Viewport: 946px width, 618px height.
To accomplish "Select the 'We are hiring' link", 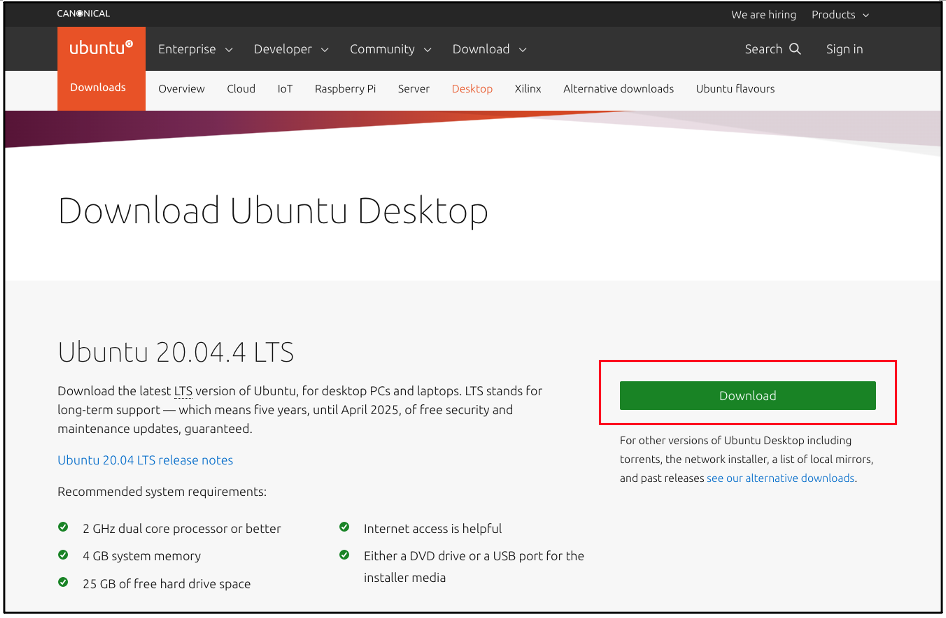I will tap(763, 15).
